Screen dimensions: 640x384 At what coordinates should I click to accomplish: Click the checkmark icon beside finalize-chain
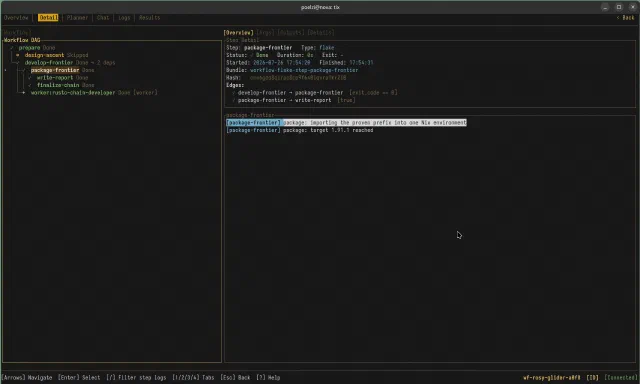click(30, 85)
